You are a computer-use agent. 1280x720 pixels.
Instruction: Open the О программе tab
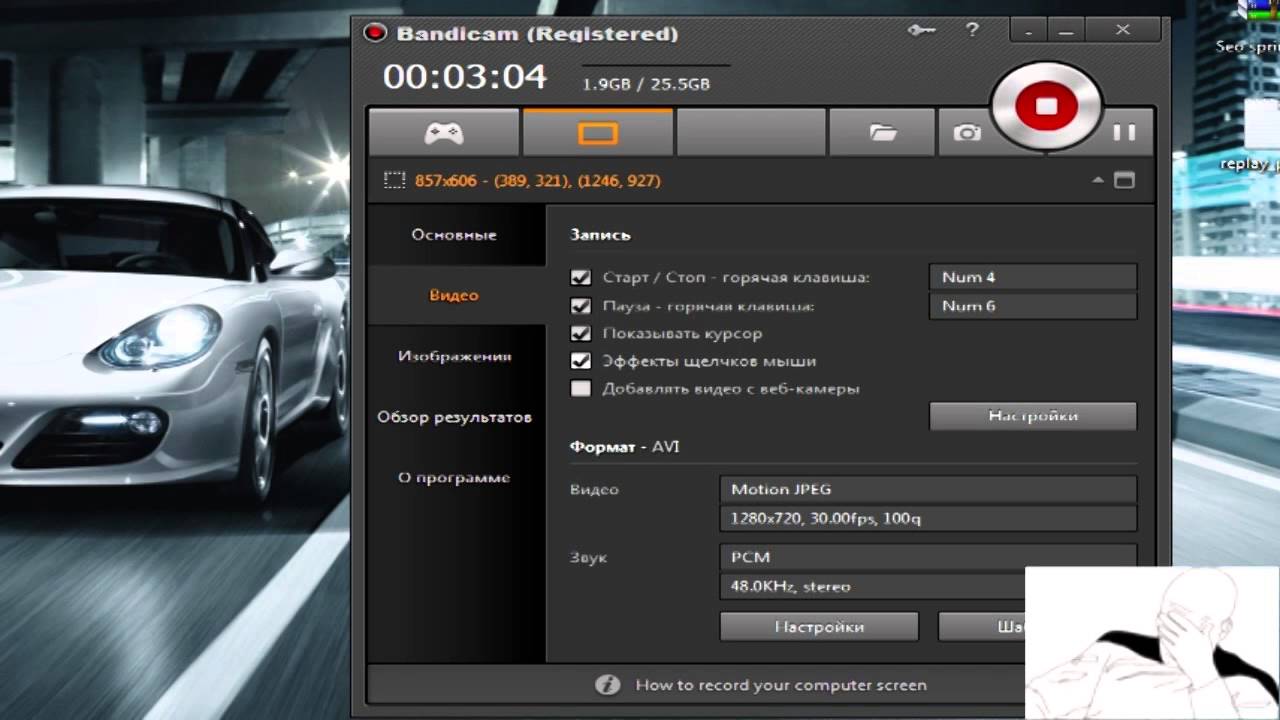point(454,478)
